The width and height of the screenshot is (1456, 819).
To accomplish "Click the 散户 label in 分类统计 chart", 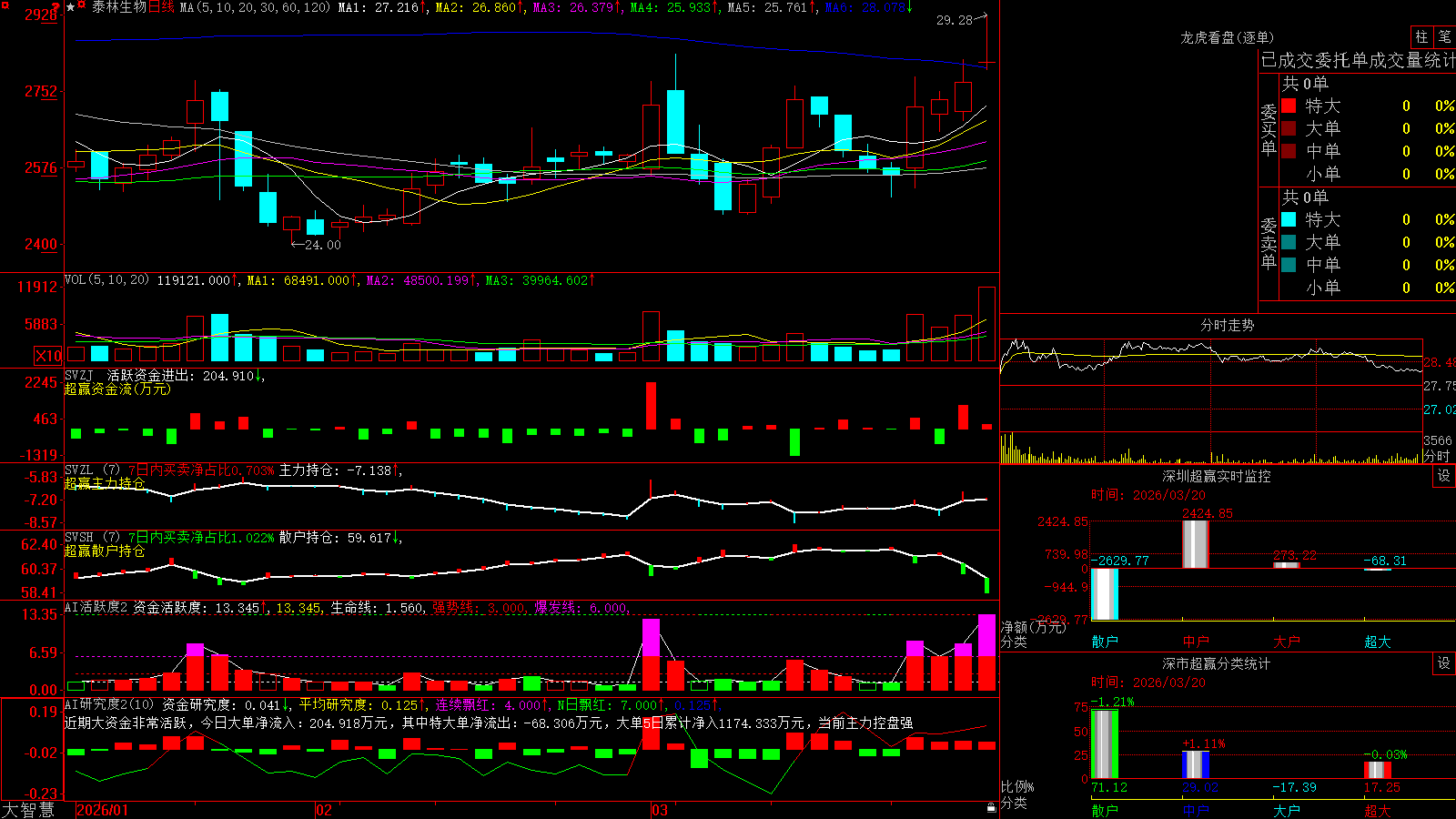I will pyautogui.click(x=1105, y=810).
